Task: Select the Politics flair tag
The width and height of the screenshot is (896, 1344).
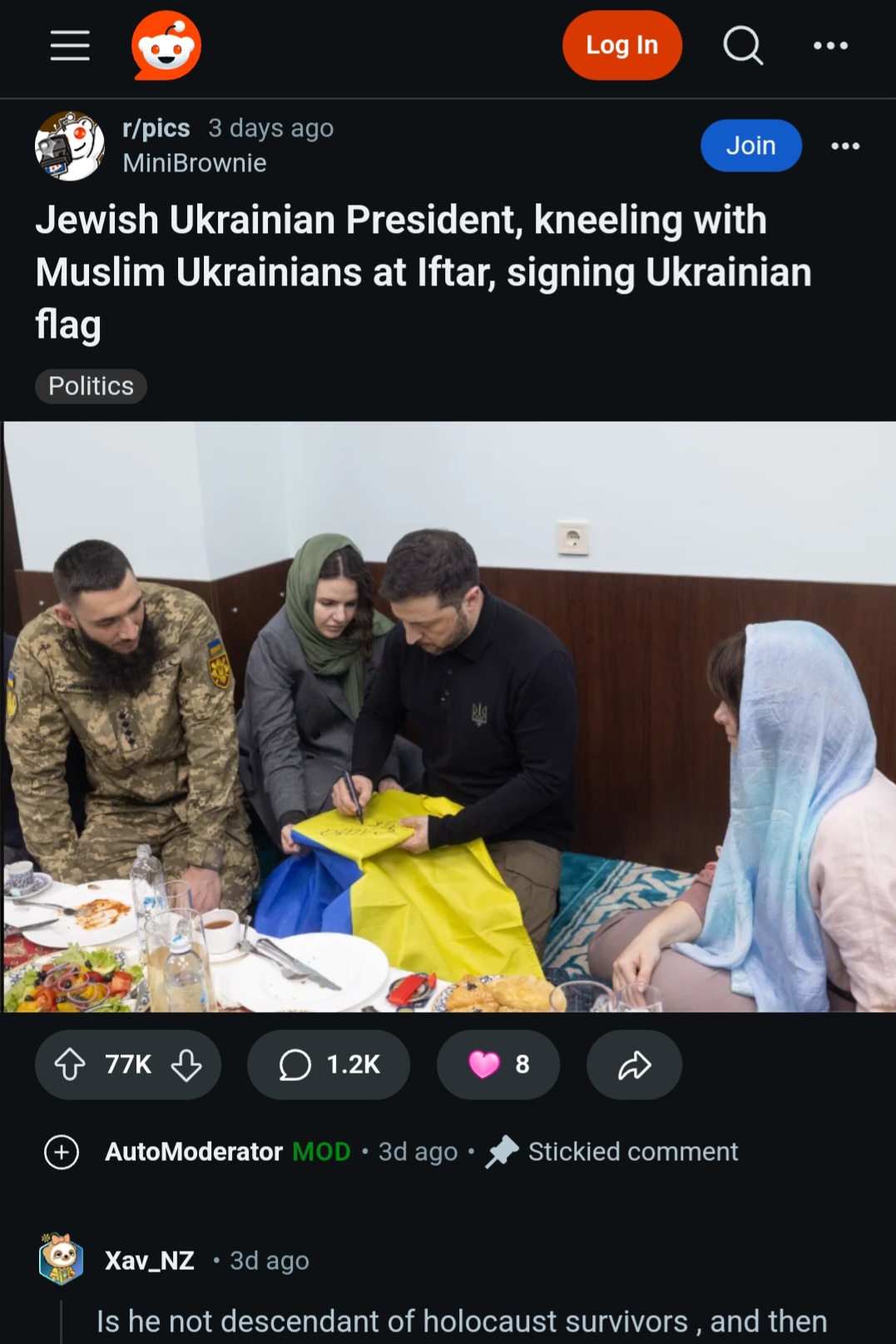Action: click(x=91, y=386)
